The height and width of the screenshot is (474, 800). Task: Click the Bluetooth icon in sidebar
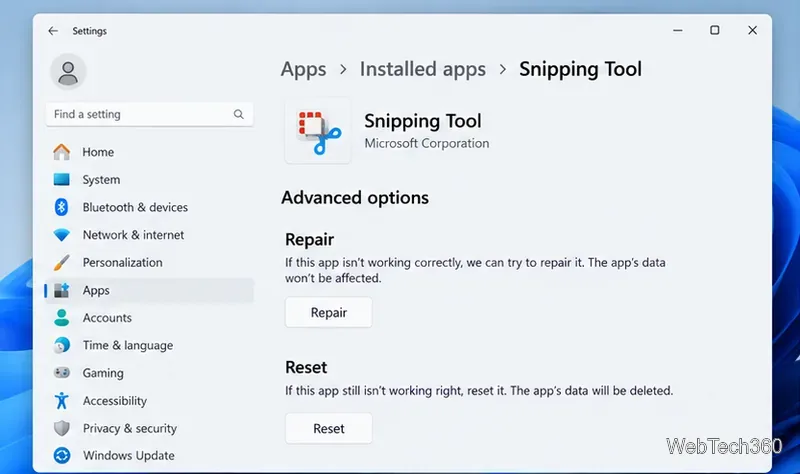[62, 207]
